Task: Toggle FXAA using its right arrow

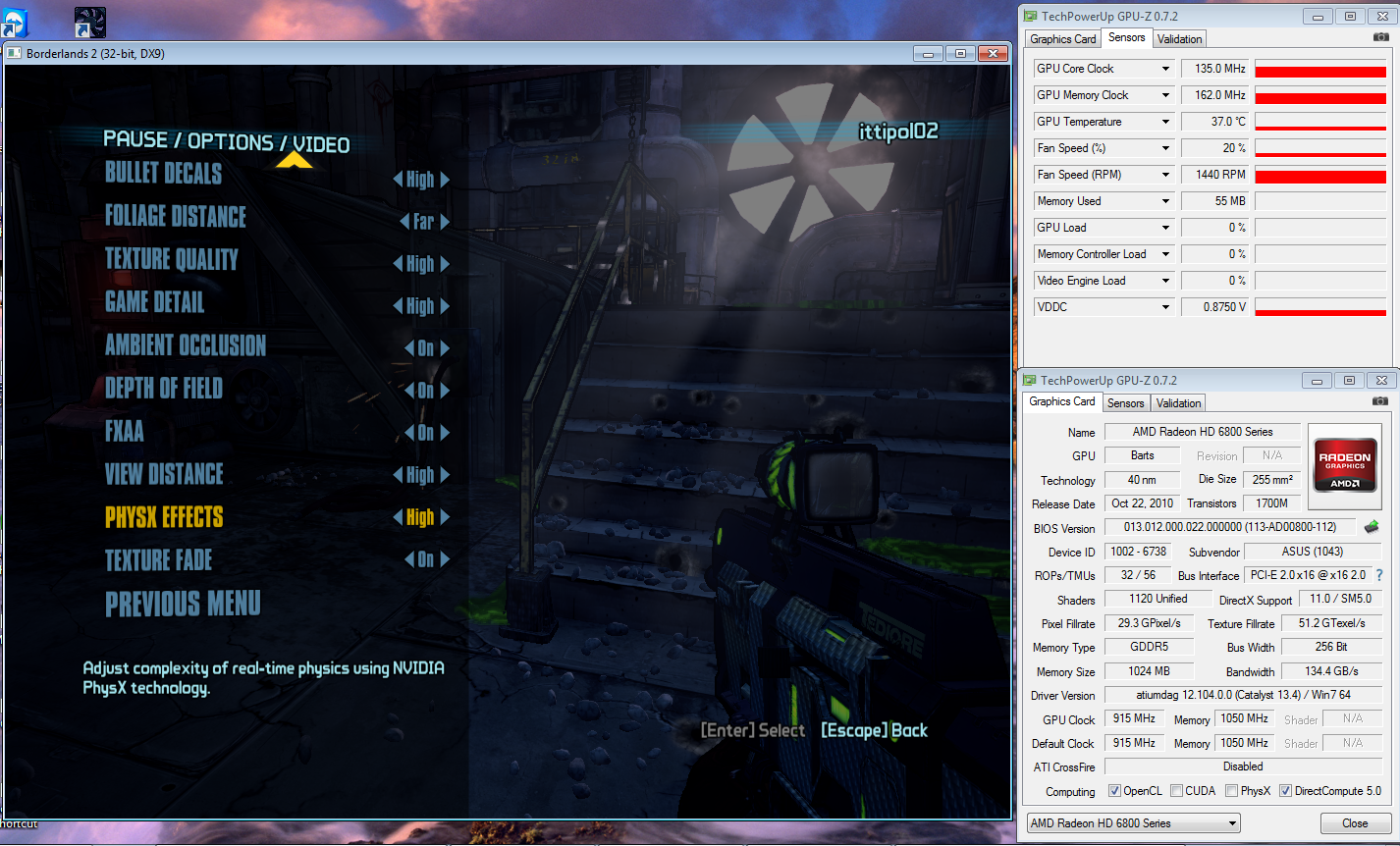Action: pos(445,433)
